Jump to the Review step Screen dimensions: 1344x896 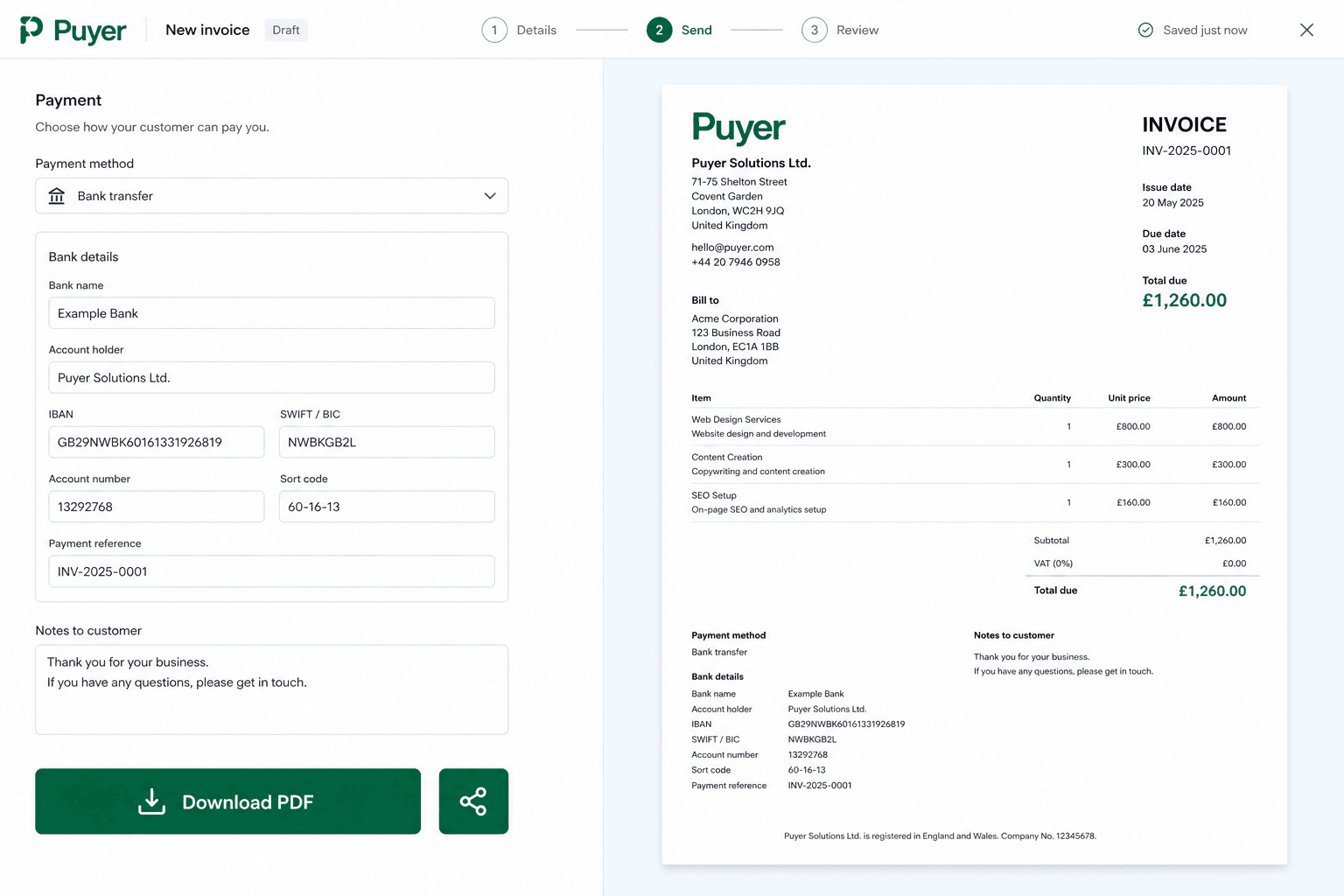click(840, 30)
